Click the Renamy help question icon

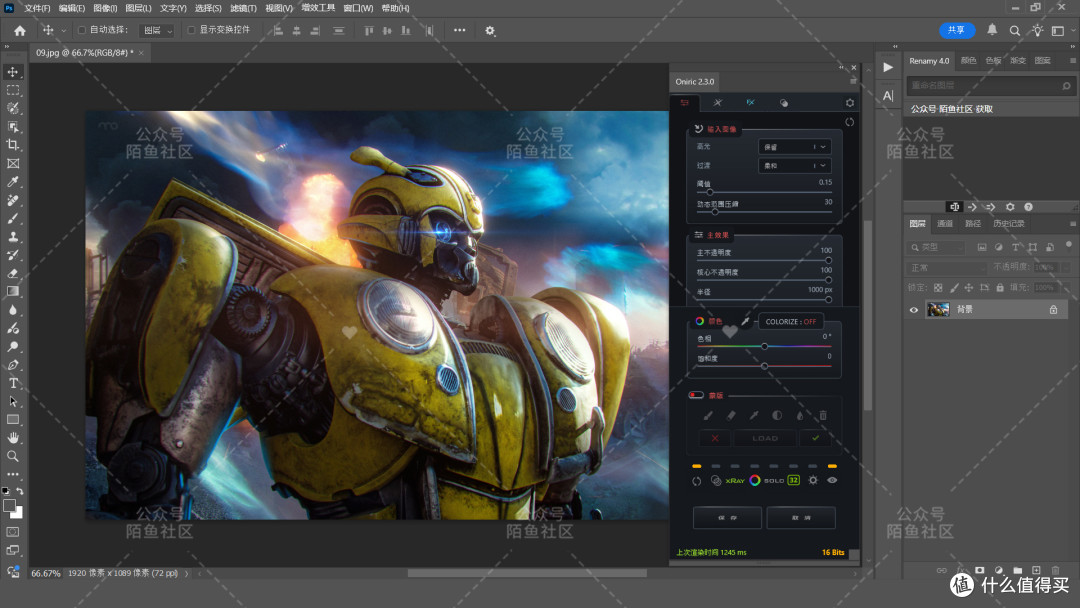pos(1028,207)
